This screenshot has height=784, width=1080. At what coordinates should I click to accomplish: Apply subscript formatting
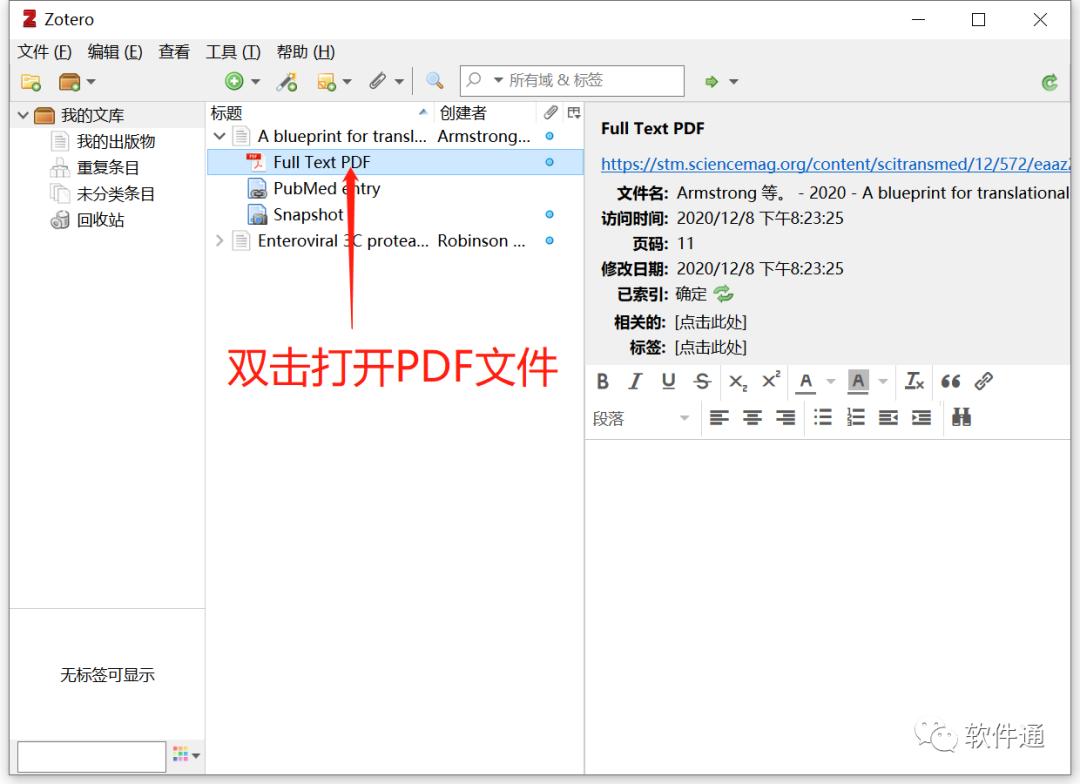(738, 382)
